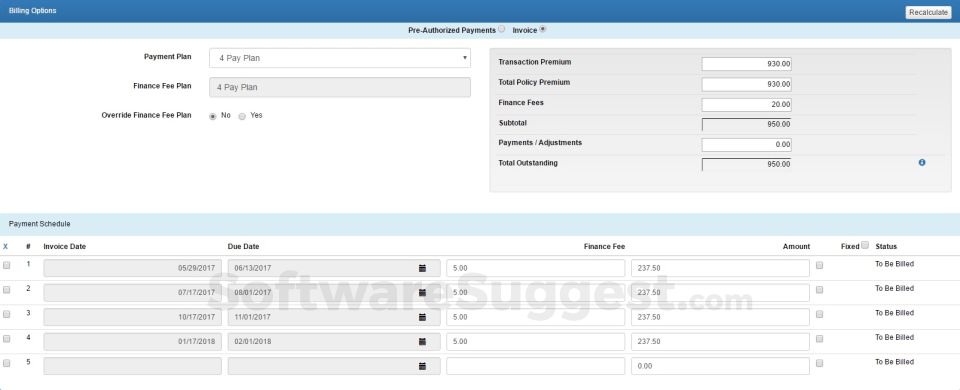Check the Fixed box for row 2

point(819,290)
